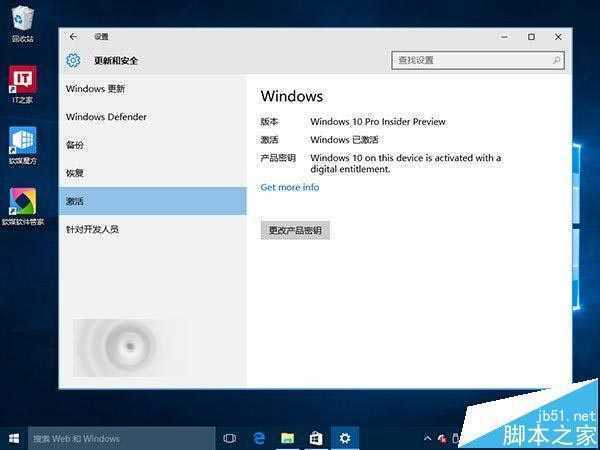
Task: Click the Windows heading in activation pane
Action: 292,96
